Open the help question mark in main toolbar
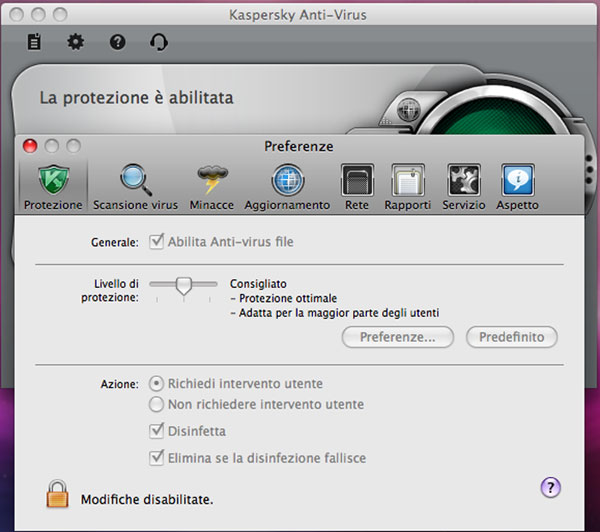600x532 pixels. coord(117,42)
